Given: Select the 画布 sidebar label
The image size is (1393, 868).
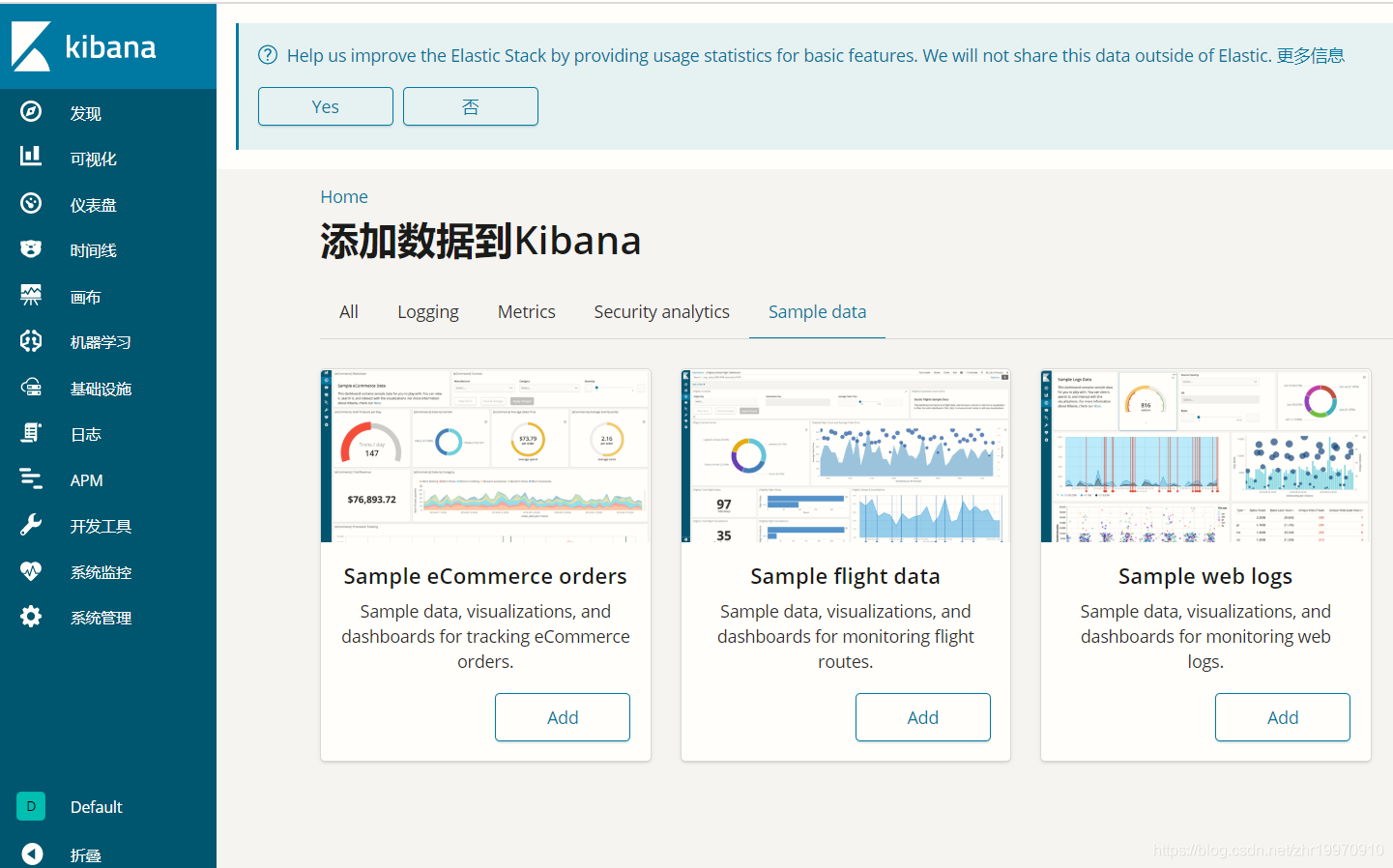Looking at the screenshot, I should pyautogui.click(x=85, y=297).
